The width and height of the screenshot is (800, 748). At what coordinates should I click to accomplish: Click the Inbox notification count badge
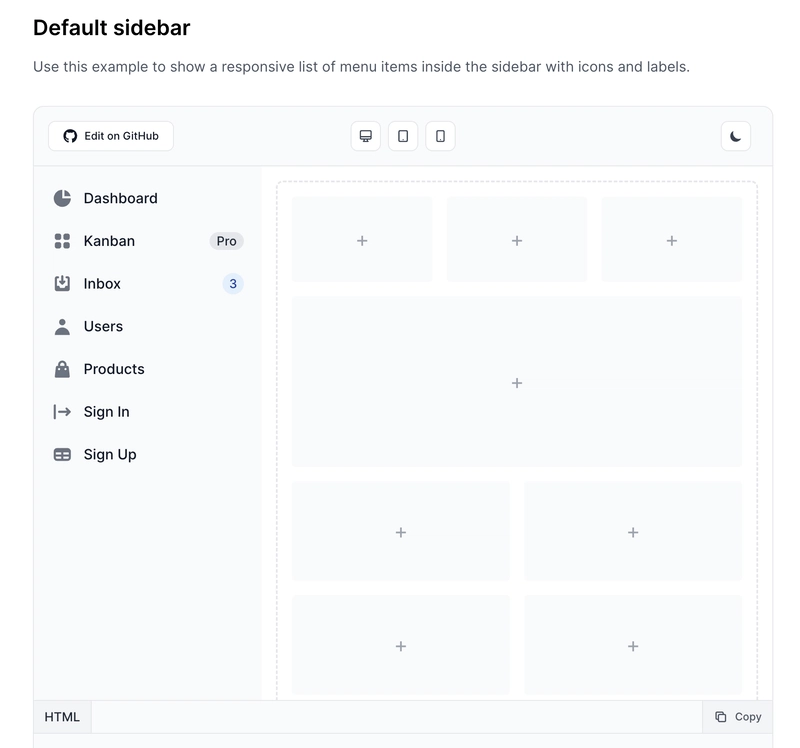(x=233, y=284)
